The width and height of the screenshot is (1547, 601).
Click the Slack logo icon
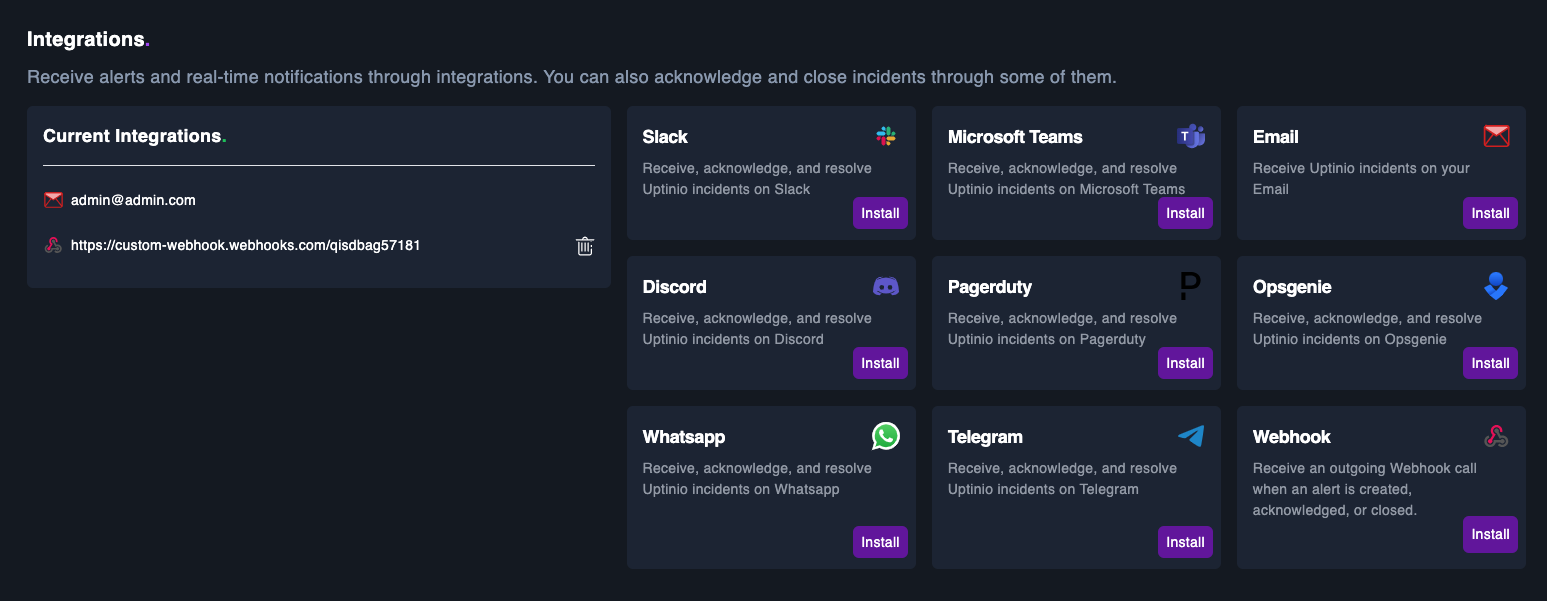tap(886, 136)
